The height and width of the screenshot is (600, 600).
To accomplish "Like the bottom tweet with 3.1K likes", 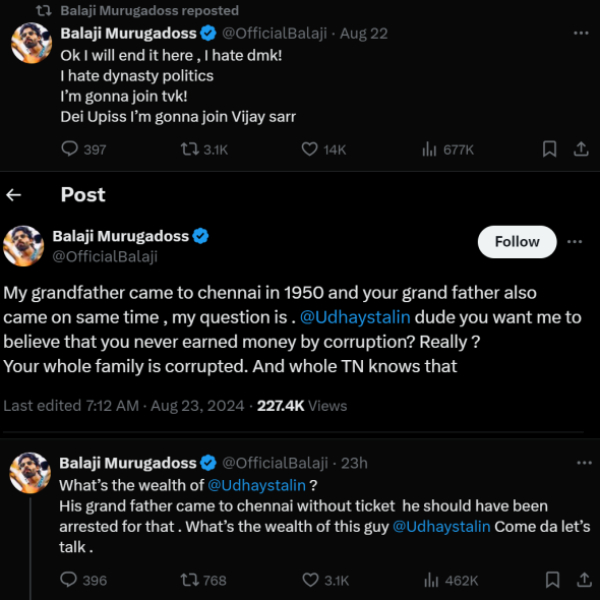I will (310, 579).
